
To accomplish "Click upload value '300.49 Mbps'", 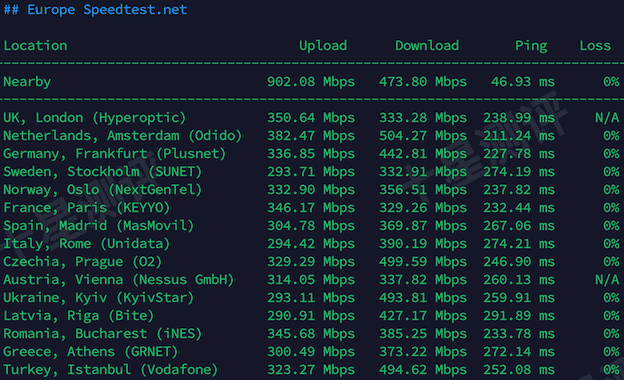I will [311, 352].
